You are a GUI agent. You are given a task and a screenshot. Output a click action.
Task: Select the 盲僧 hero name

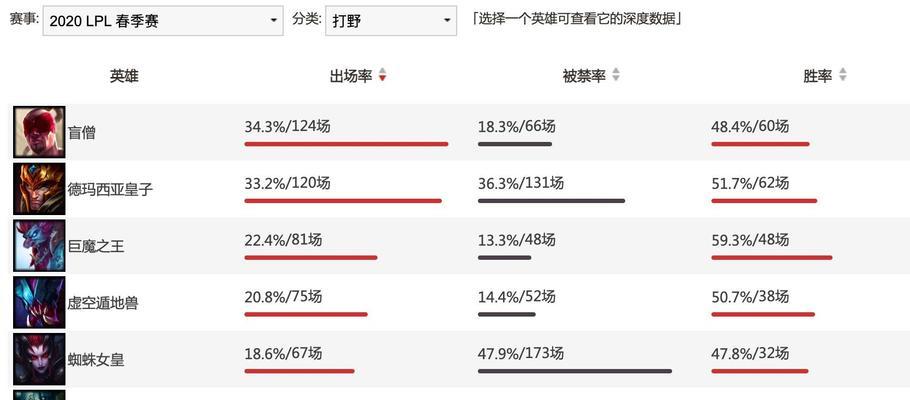coord(82,134)
